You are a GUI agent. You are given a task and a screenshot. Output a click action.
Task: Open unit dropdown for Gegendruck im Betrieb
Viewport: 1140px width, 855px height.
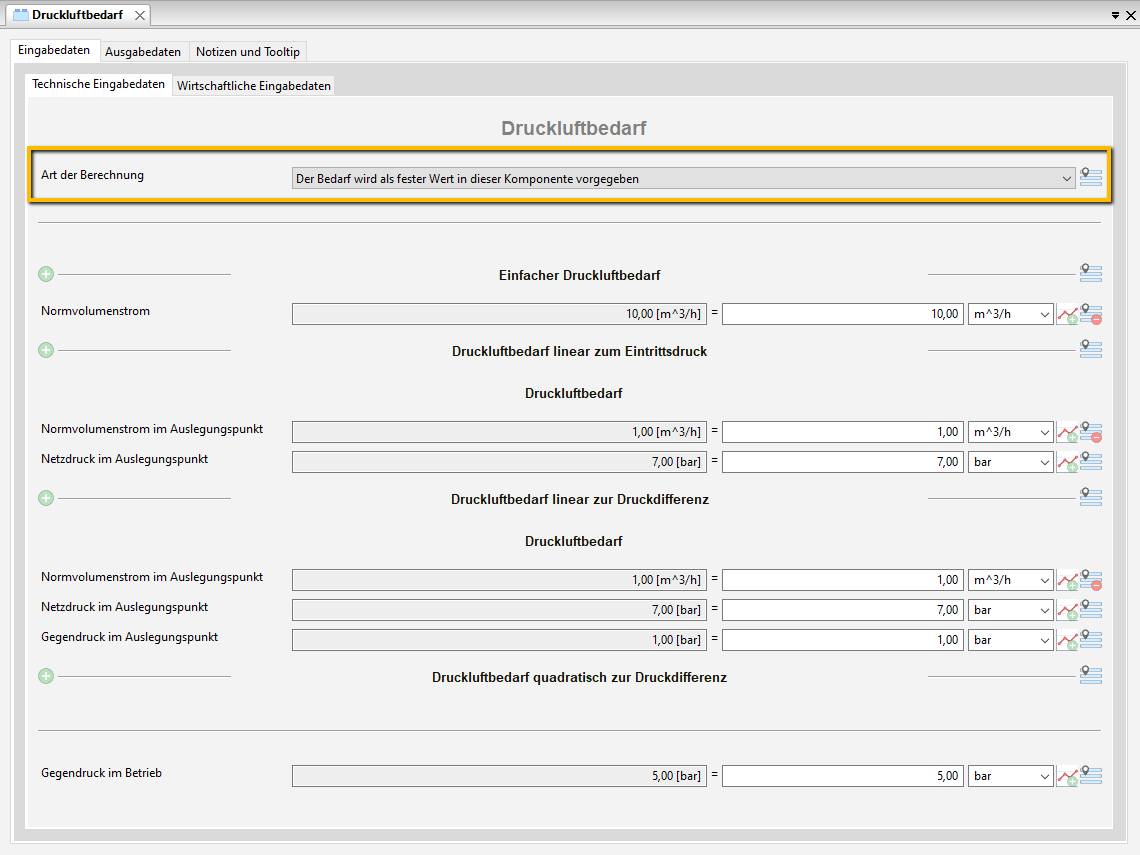click(1010, 776)
